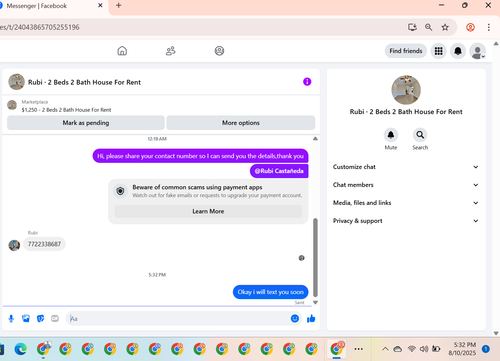500x361 pixels.
Task: Click the 'Okay i will text you soon' message
Action: click(270, 292)
